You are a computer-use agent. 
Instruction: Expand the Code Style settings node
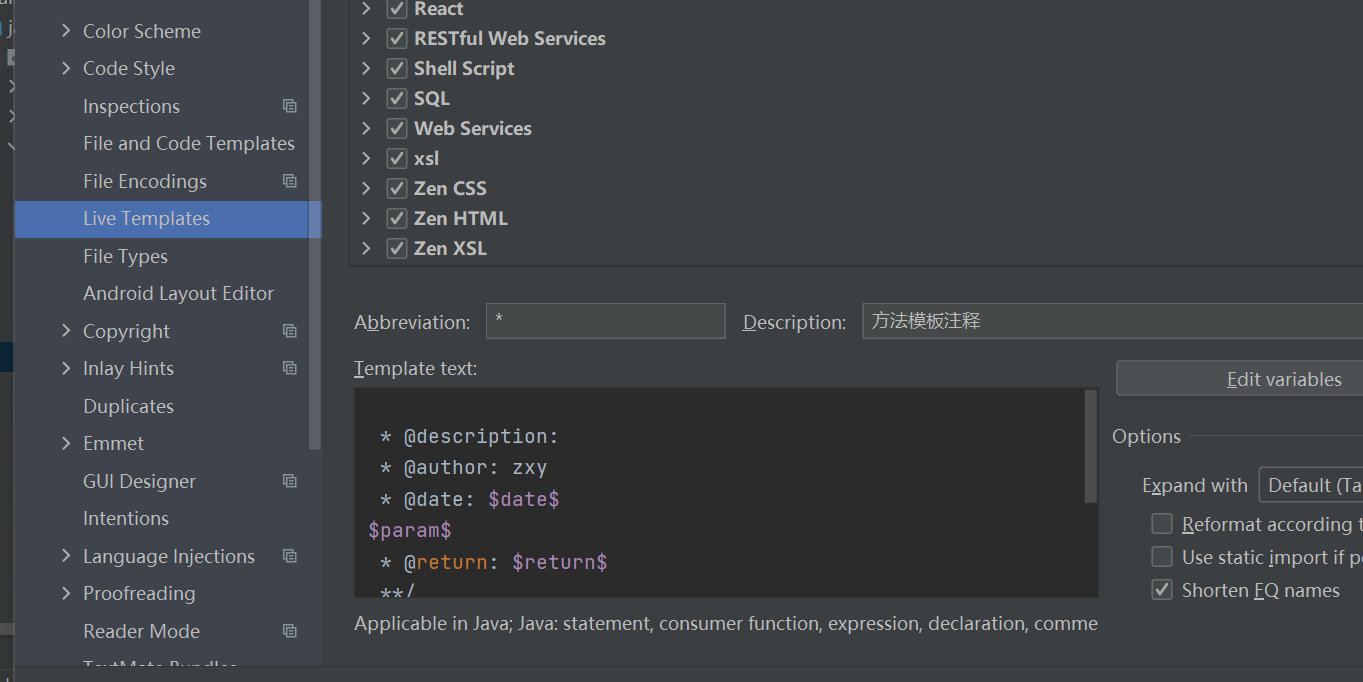[x=66, y=68]
